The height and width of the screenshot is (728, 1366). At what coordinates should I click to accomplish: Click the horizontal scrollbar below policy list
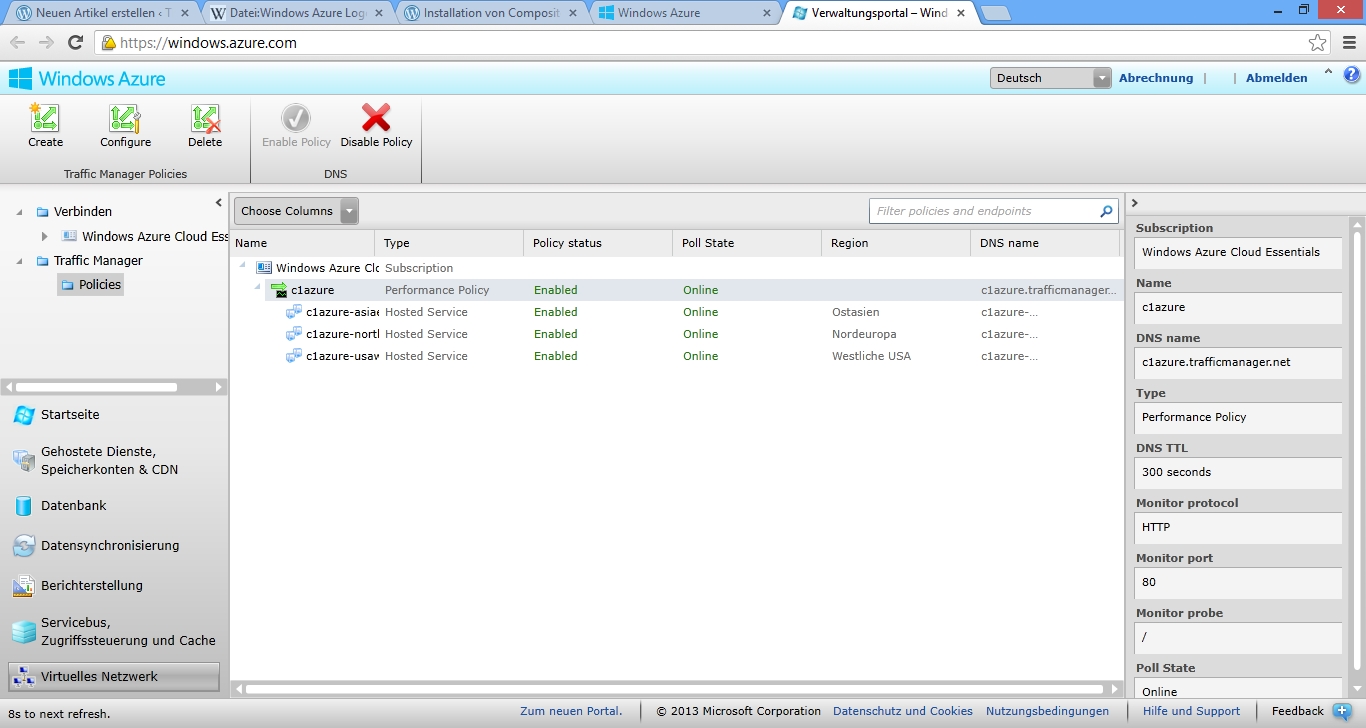(675, 689)
